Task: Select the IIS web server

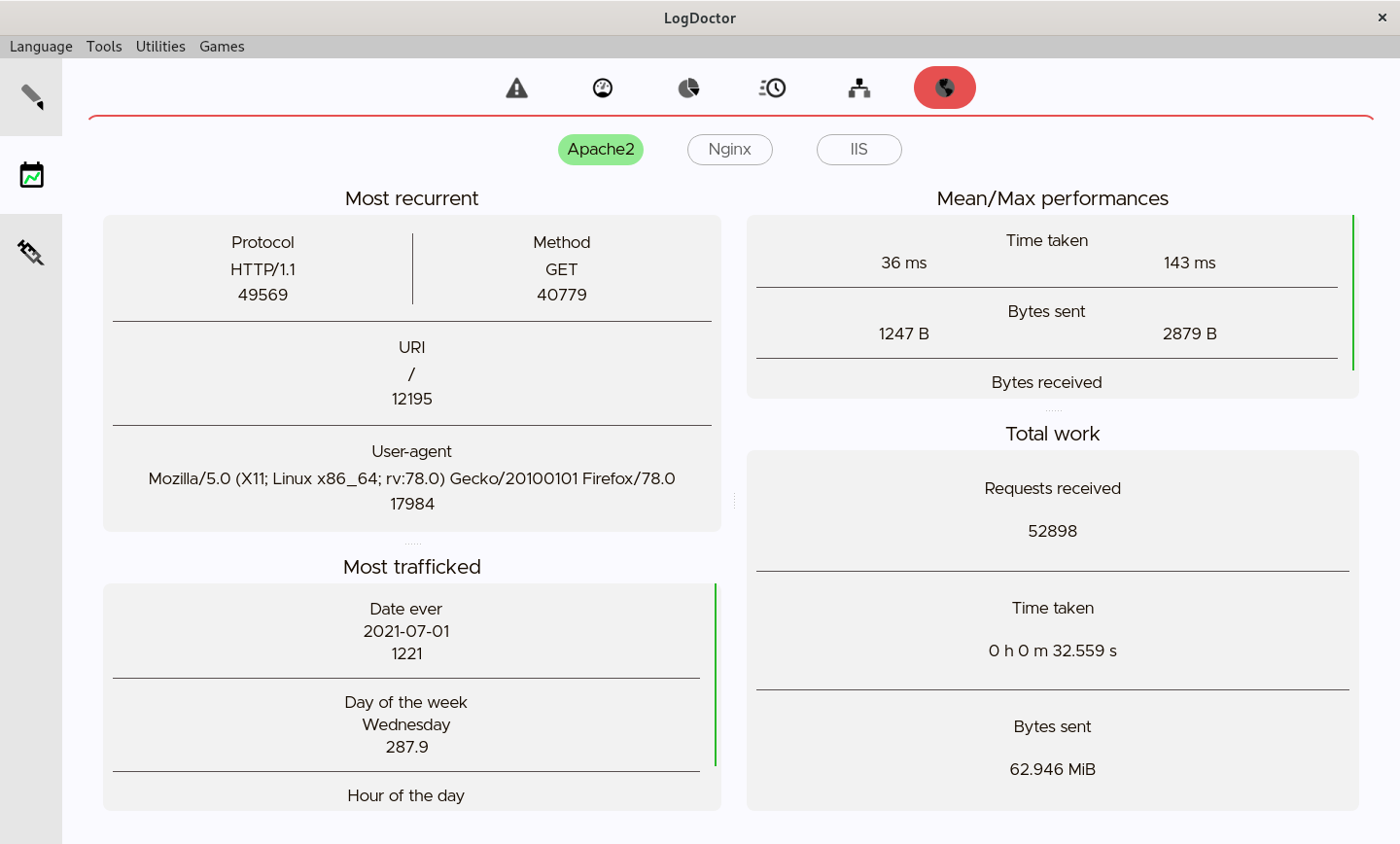Action: coord(859,150)
